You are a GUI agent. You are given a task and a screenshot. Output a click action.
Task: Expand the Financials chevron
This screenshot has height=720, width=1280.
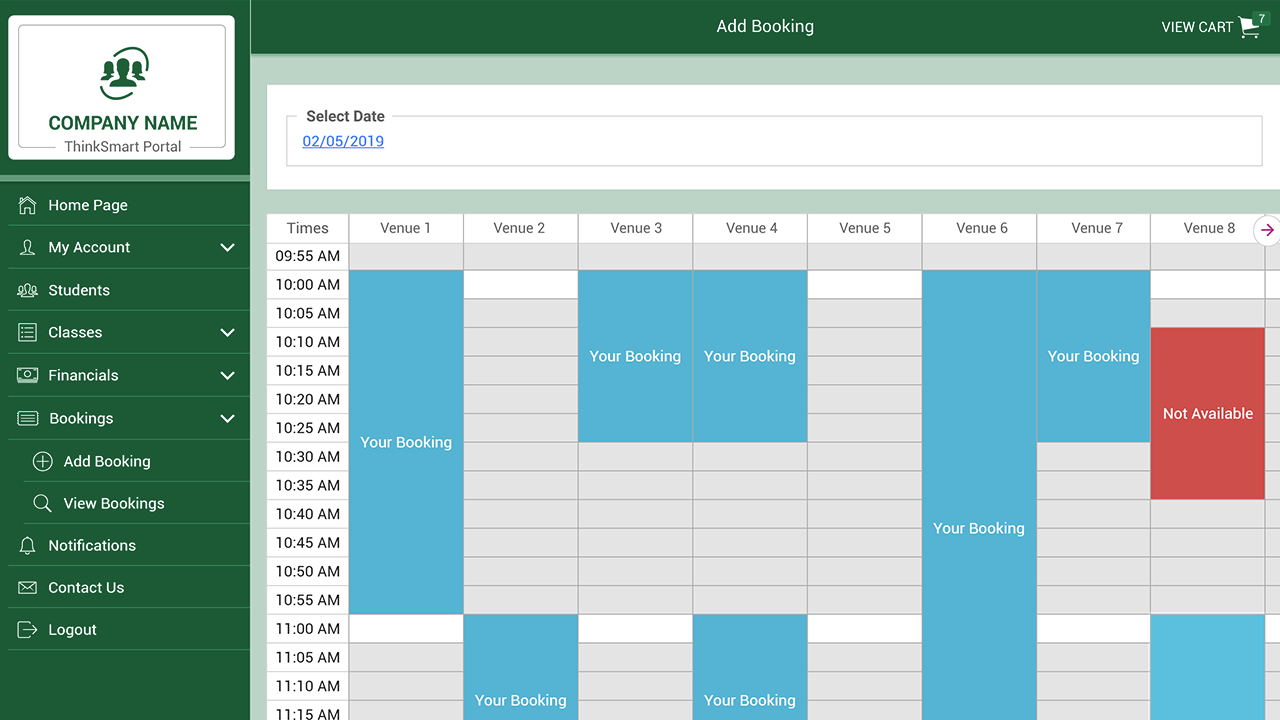click(x=227, y=375)
